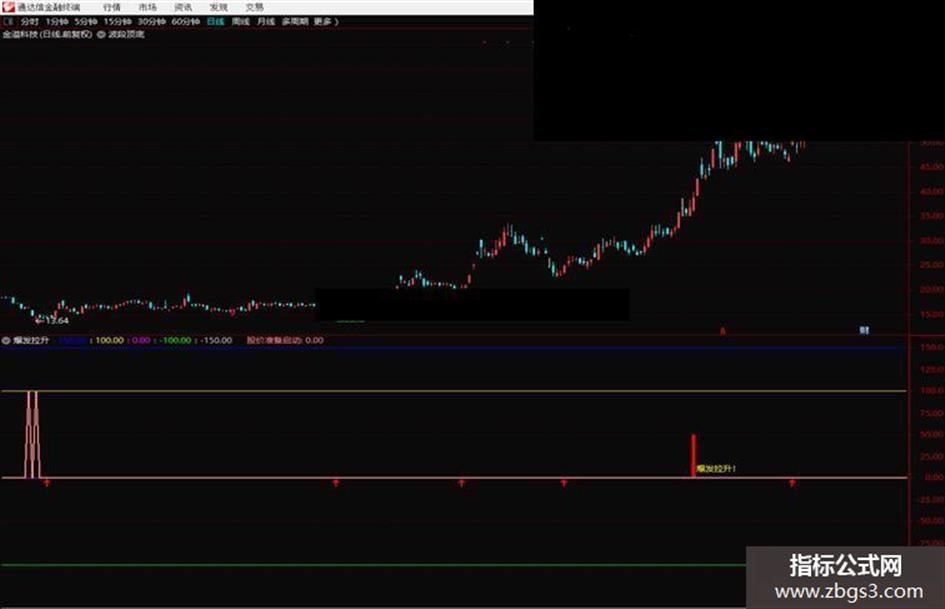This screenshot has width=945, height=609.
Task: Switch to the 15分钟 period
Action: coord(117,22)
